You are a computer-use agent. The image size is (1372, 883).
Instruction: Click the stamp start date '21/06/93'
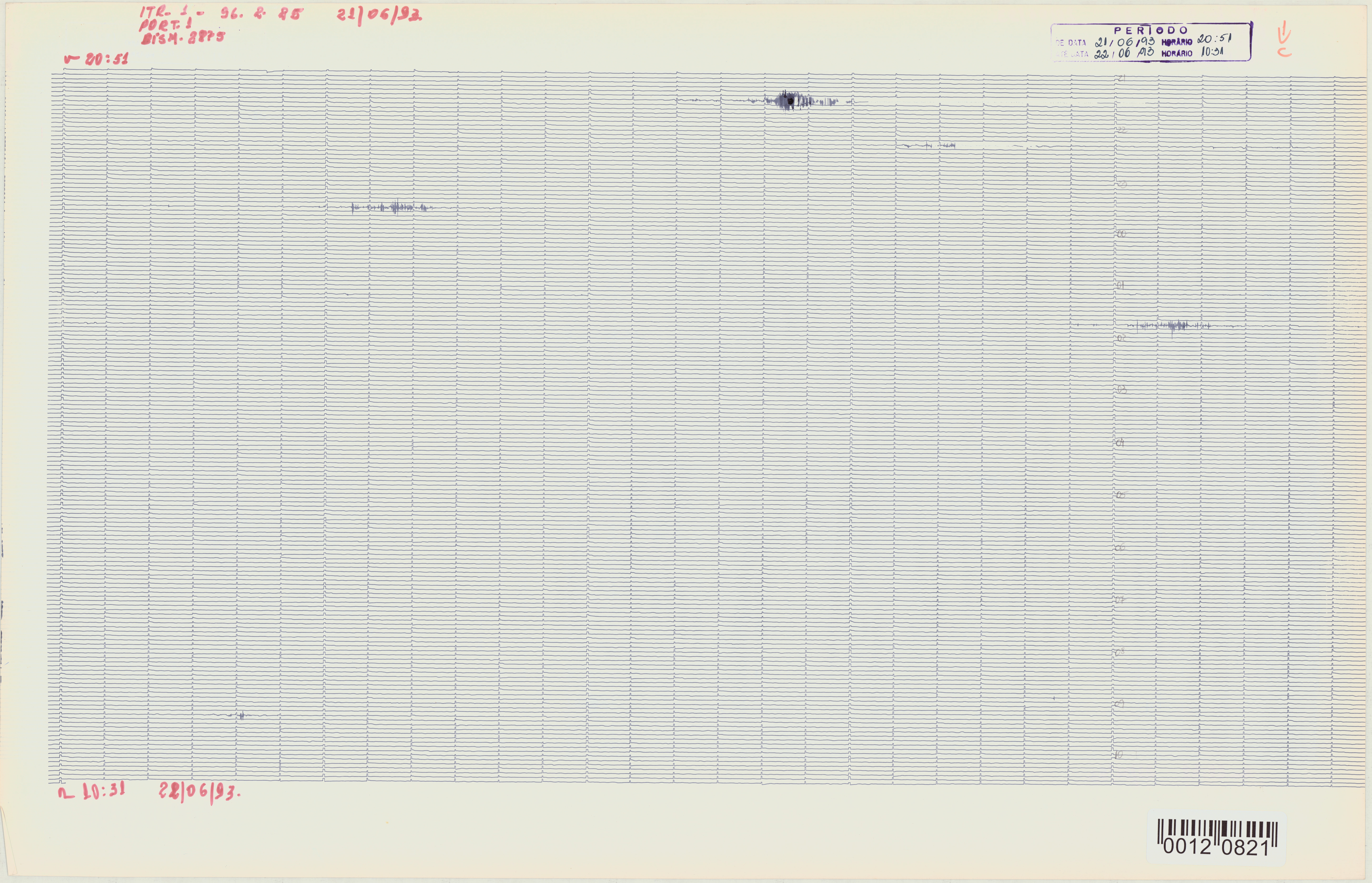(1125, 42)
